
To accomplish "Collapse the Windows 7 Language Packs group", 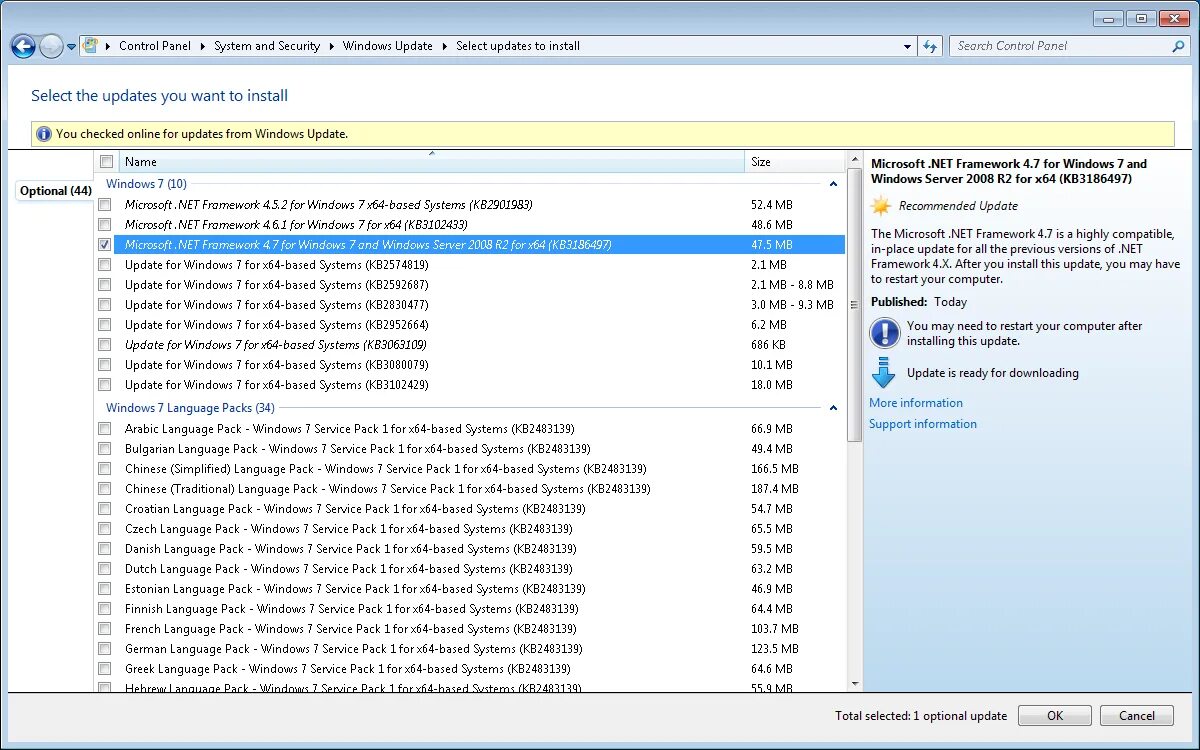I will [833, 408].
